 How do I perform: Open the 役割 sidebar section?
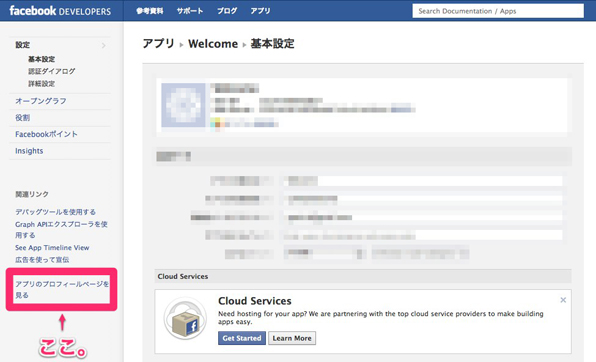22,117
